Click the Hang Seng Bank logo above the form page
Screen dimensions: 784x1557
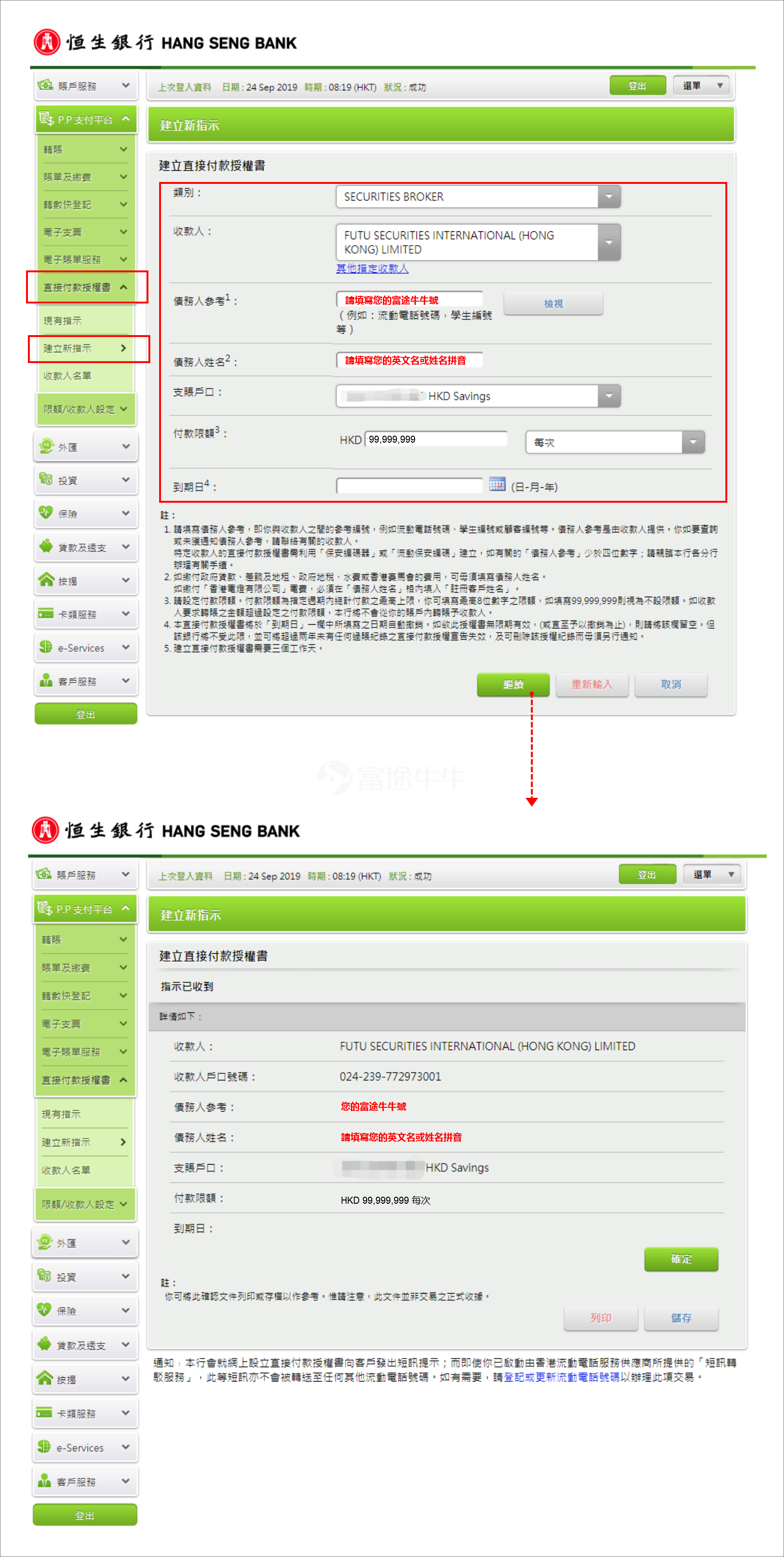(x=166, y=42)
